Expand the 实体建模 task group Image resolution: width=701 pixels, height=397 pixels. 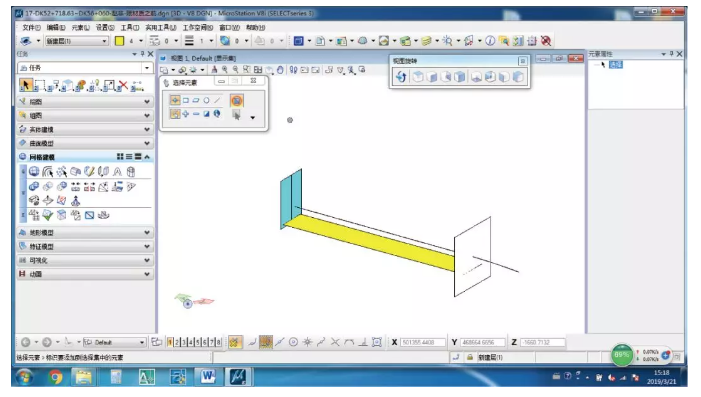[x=85, y=129]
